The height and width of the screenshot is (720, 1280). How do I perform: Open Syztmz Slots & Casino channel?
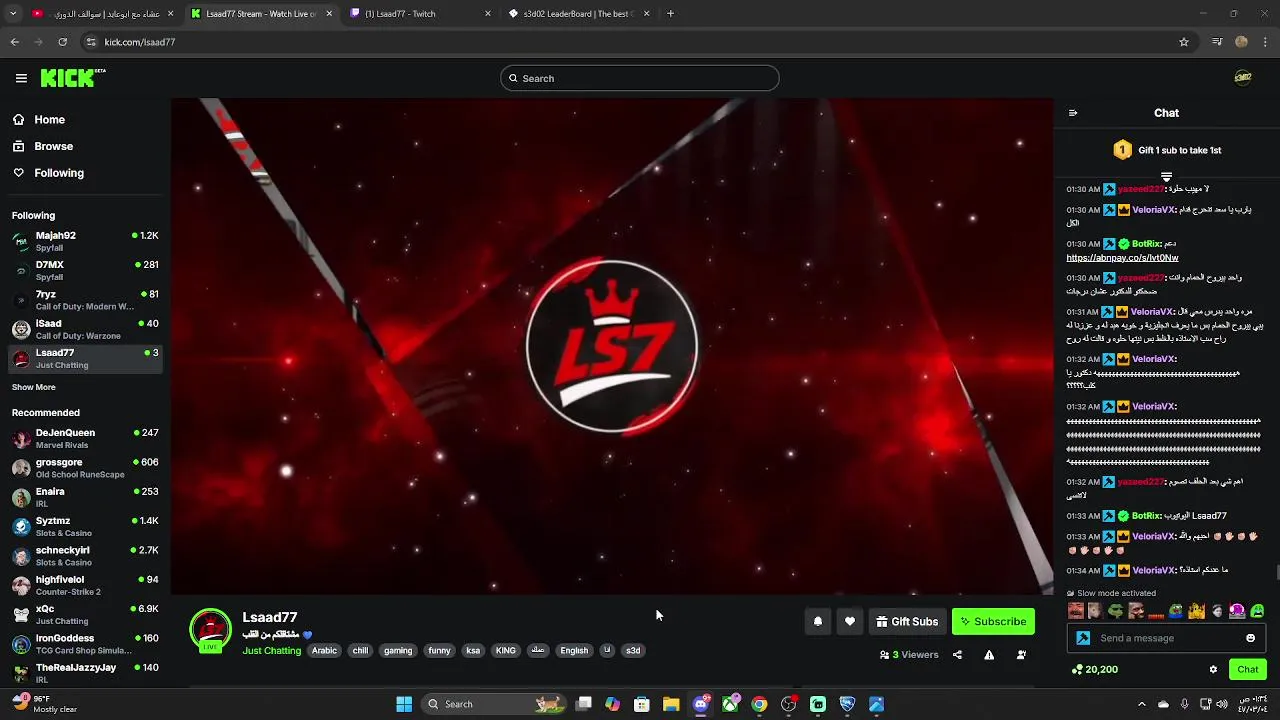coord(85,526)
